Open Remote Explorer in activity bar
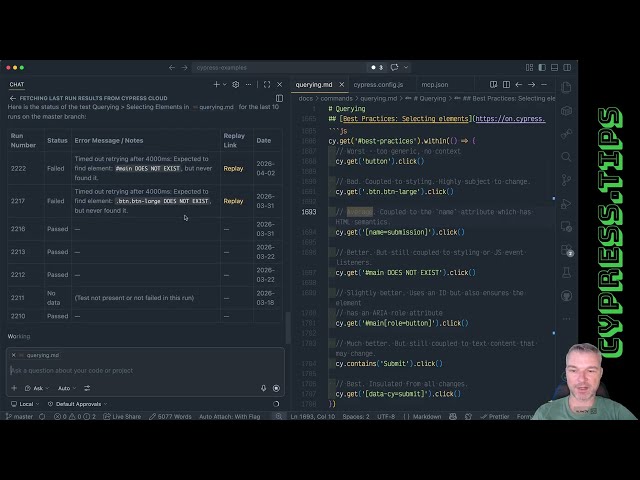 (567, 227)
